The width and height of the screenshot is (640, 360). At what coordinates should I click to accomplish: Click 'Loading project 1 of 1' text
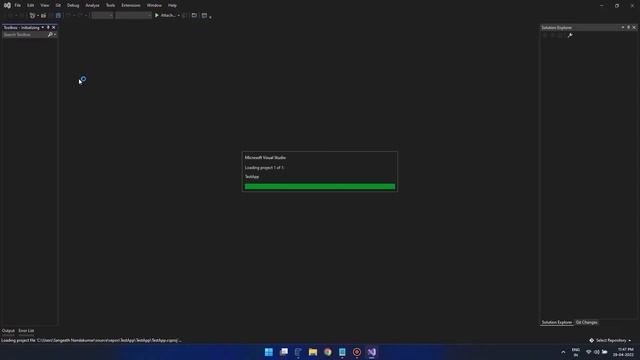click(x=264, y=168)
